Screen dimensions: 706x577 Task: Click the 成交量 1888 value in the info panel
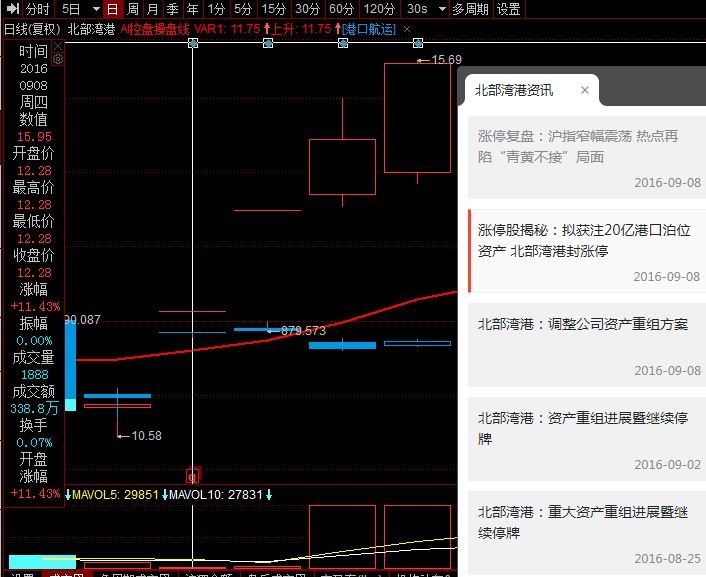34,375
